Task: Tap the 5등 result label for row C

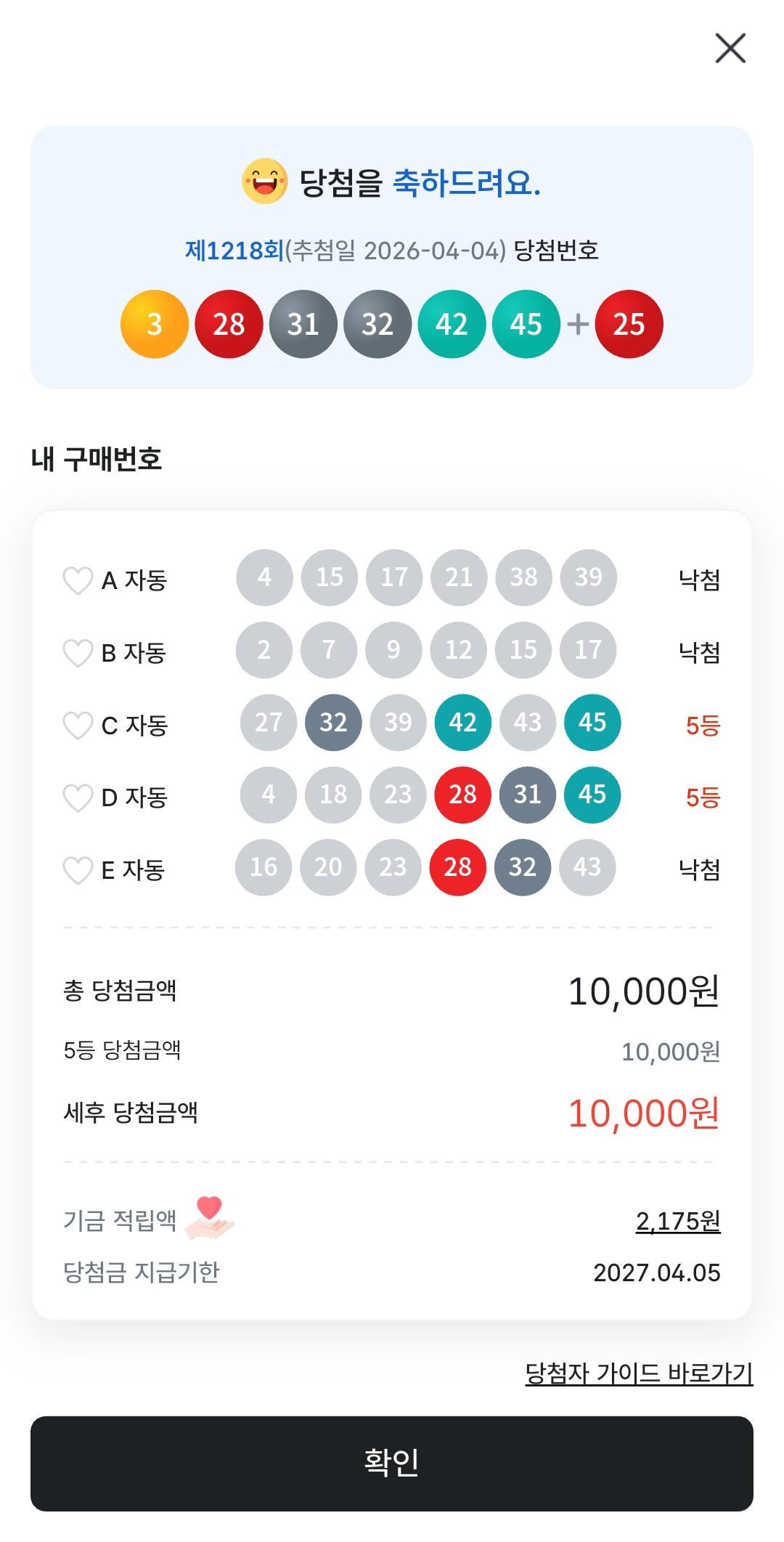Action: 702,726
